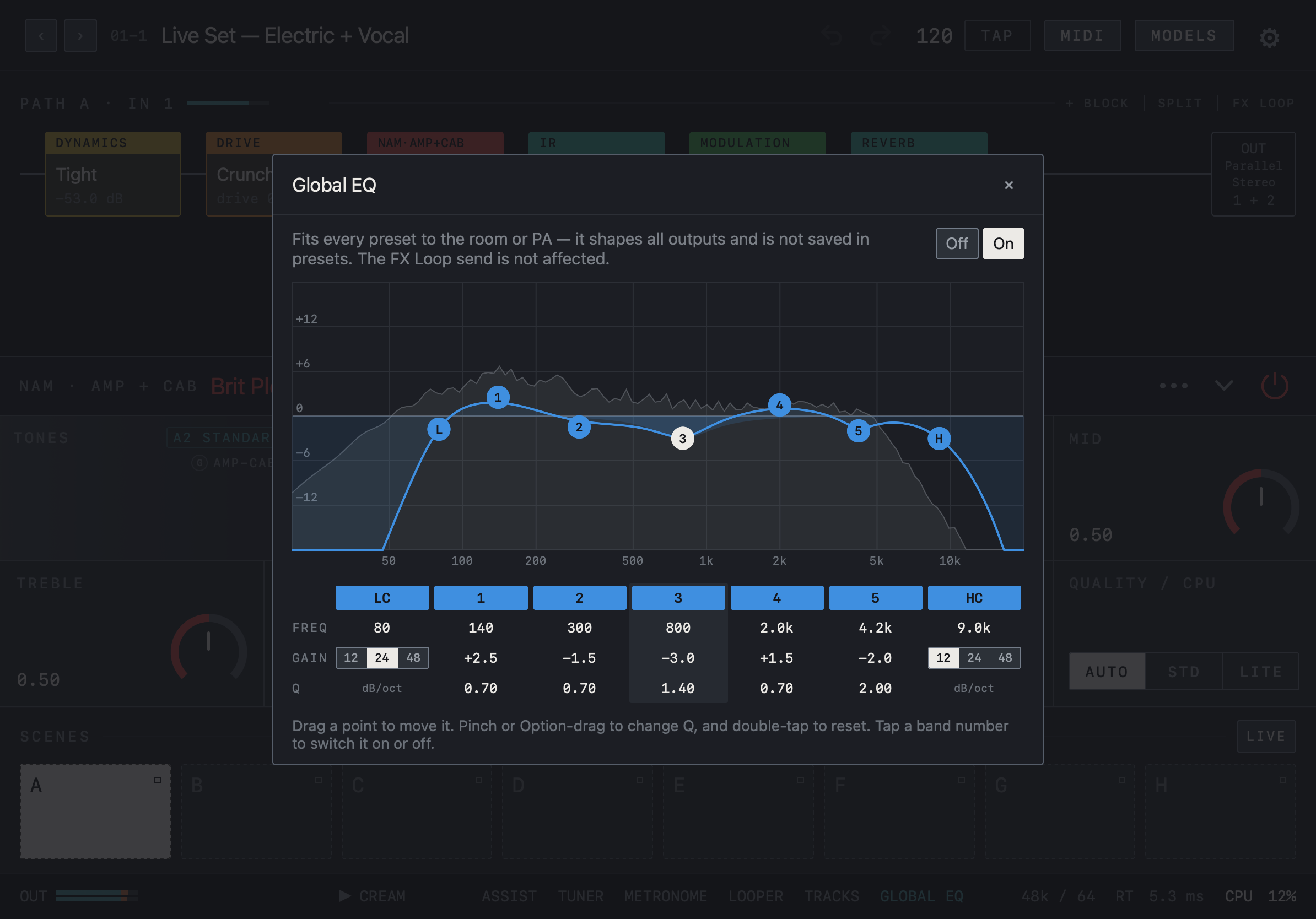Open the MODELS browser

[x=1184, y=35]
